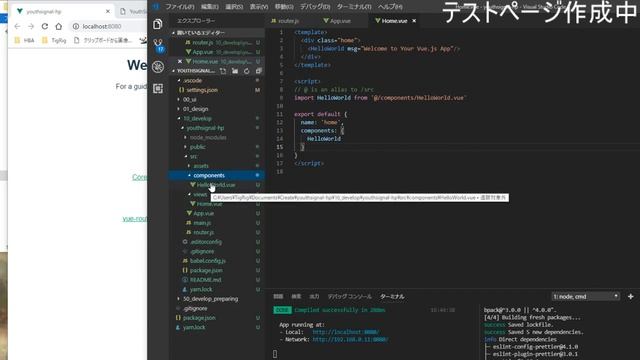Open .editorconfig file
This screenshot has width=640, height=360.
point(217,242)
